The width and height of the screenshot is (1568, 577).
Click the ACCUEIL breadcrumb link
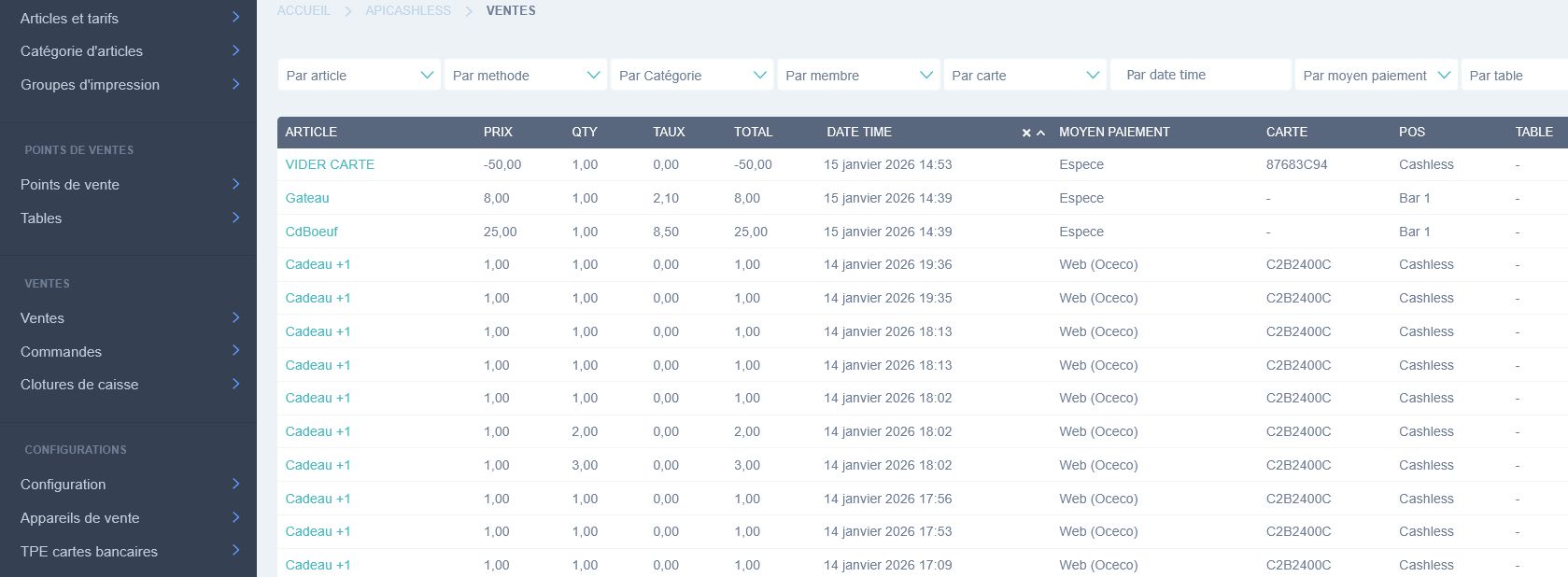(x=304, y=10)
